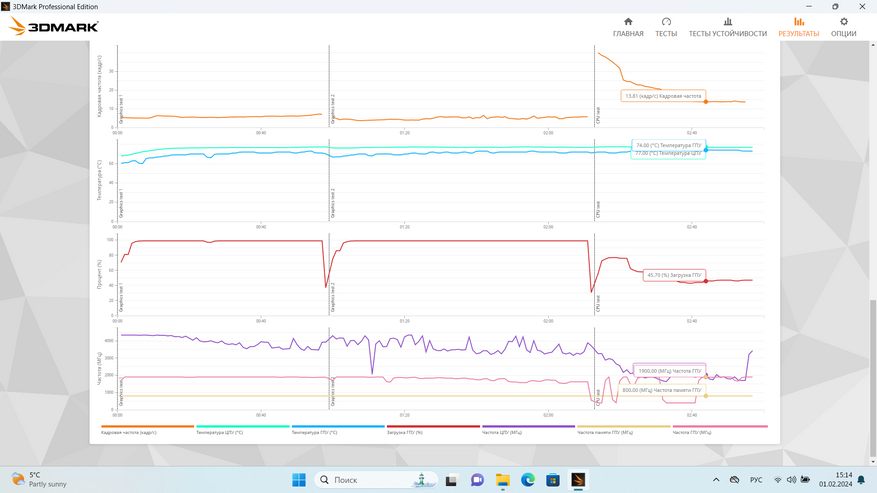Toggle the Загрузка ГПУ legend series

click(x=433, y=430)
